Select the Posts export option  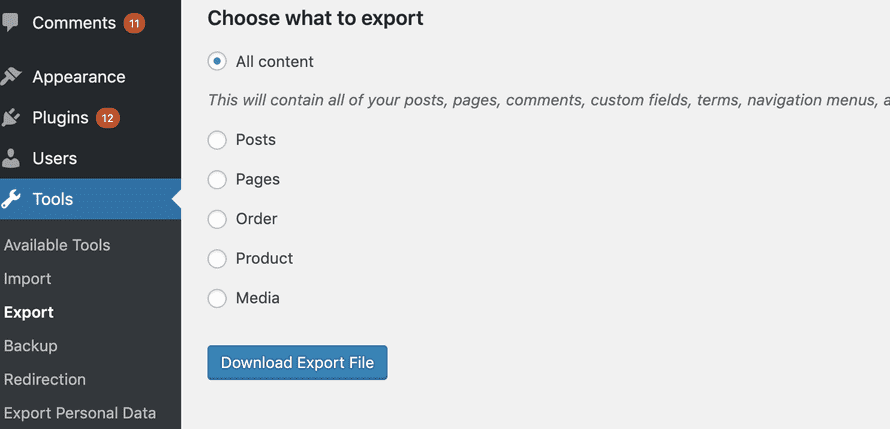[217, 140]
